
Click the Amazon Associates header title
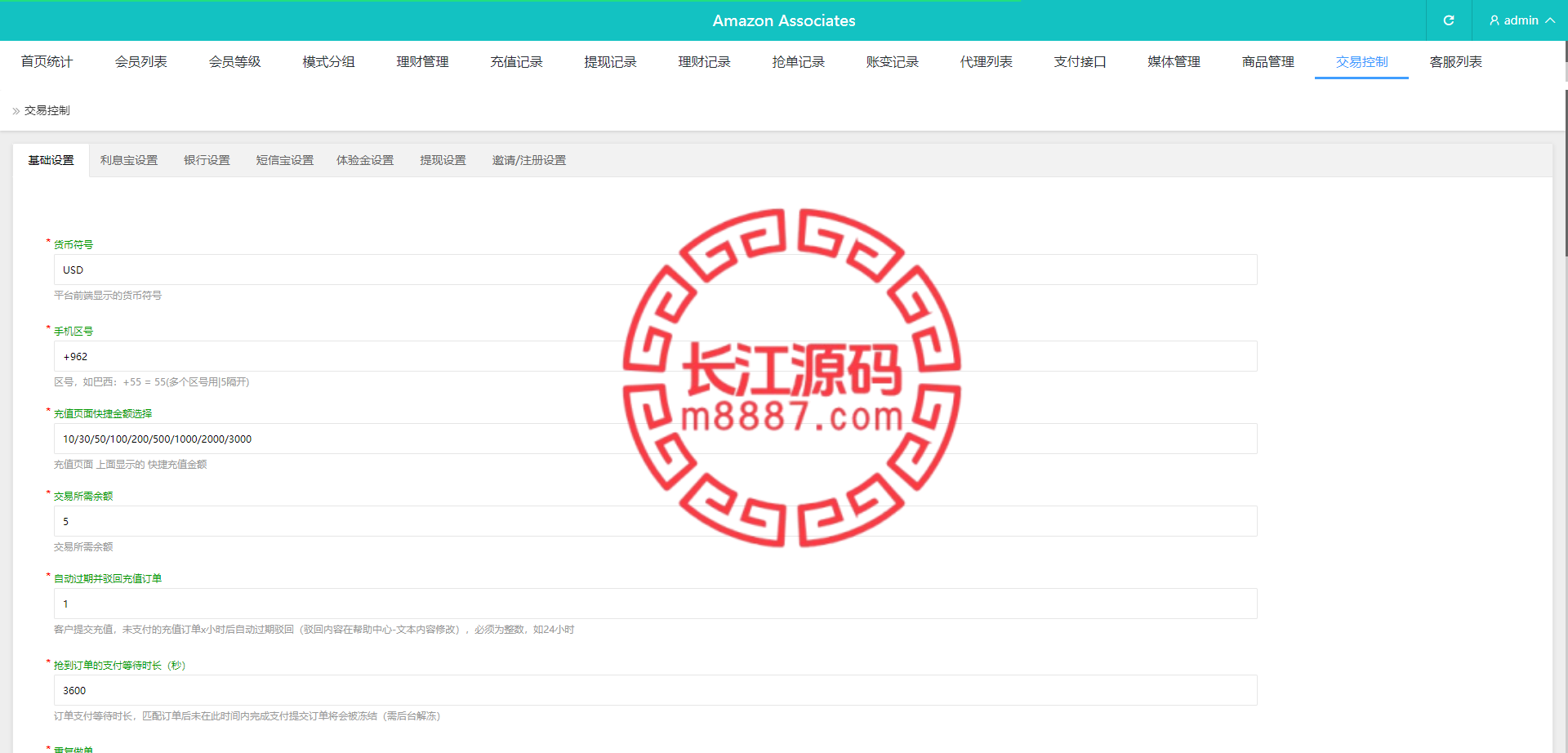pyautogui.click(x=784, y=20)
